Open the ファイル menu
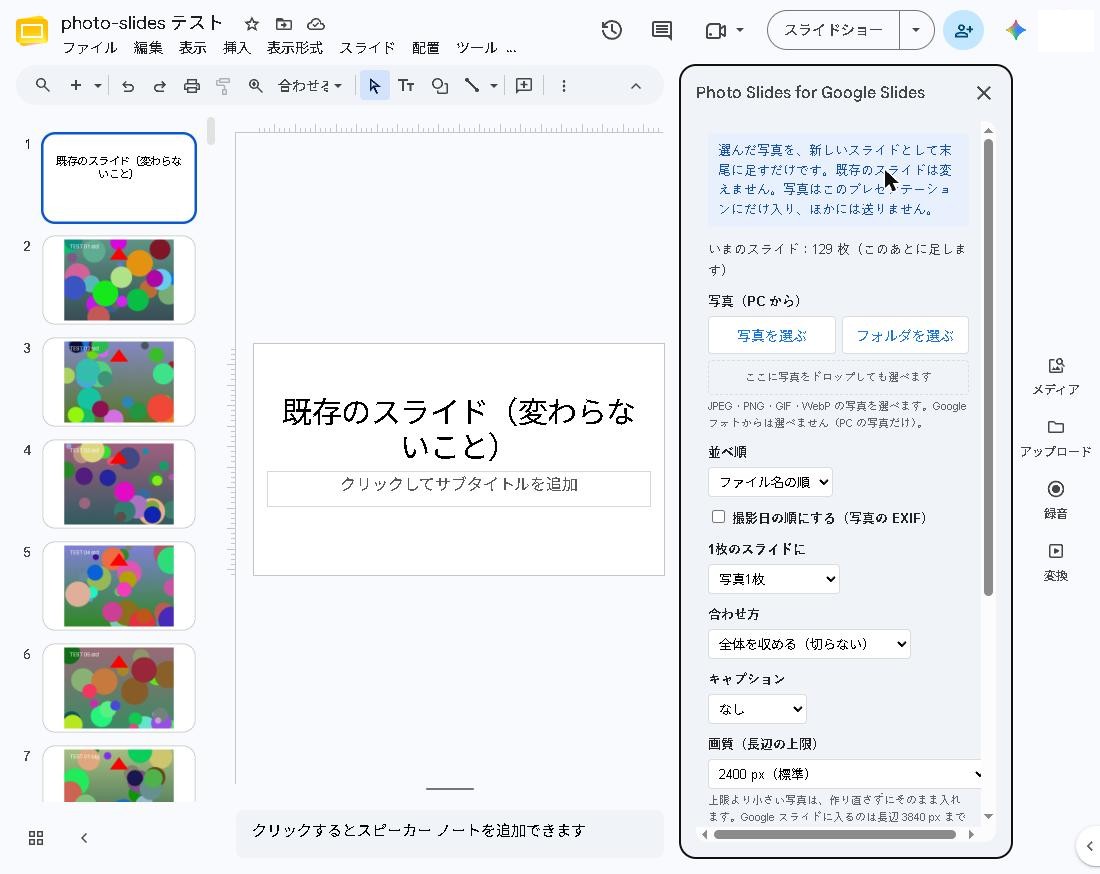1100x874 pixels. [90, 48]
